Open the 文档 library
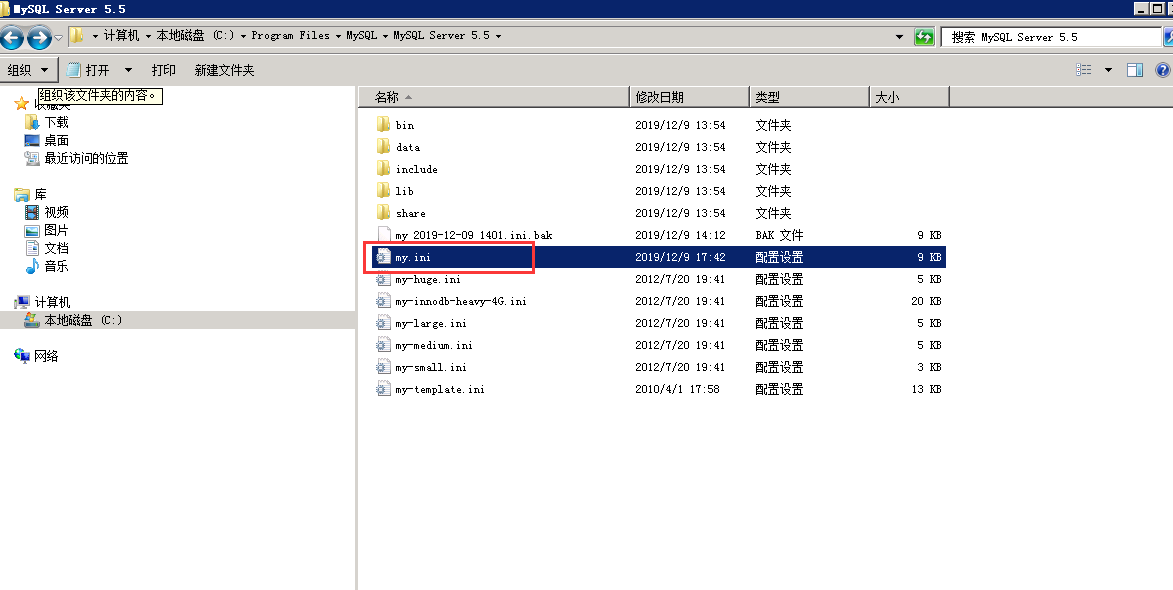The height and width of the screenshot is (590, 1173). tap(56, 248)
